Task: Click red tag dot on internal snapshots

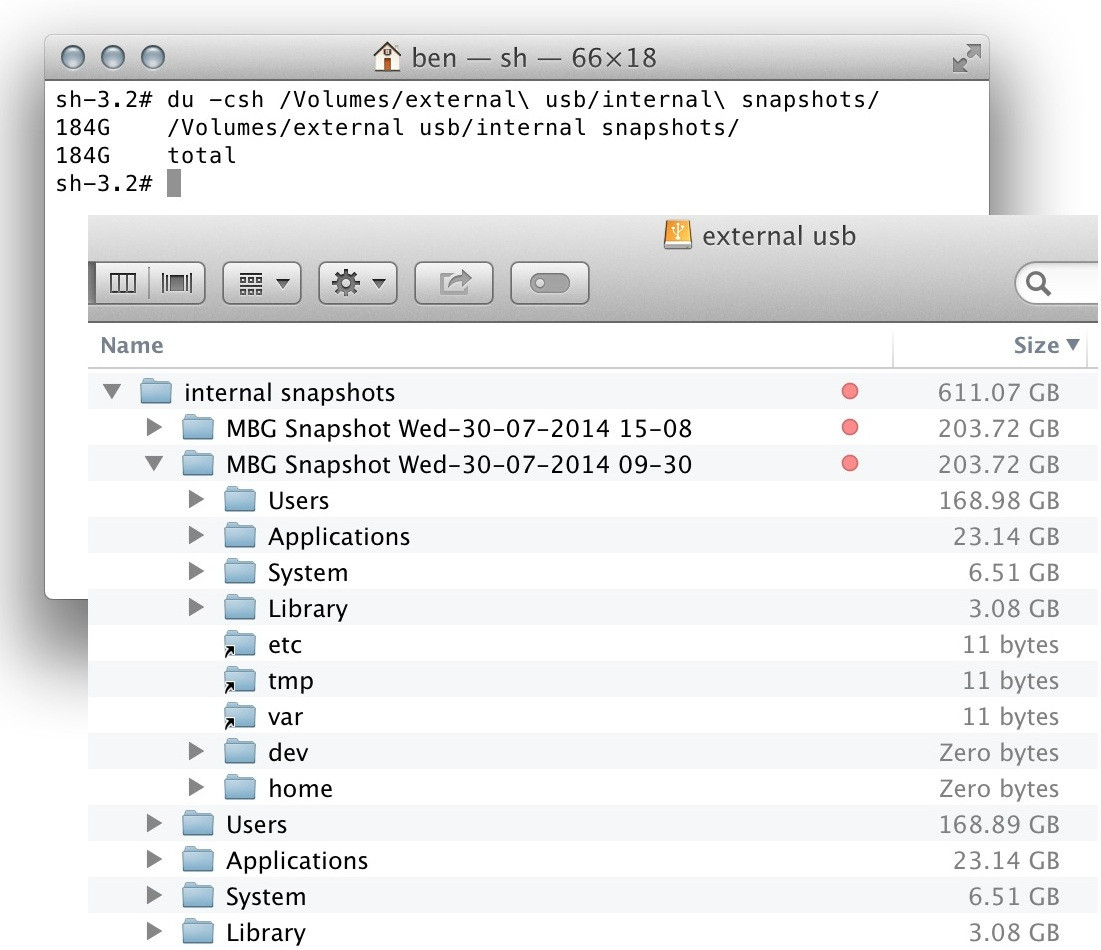Action: point(850,391)
